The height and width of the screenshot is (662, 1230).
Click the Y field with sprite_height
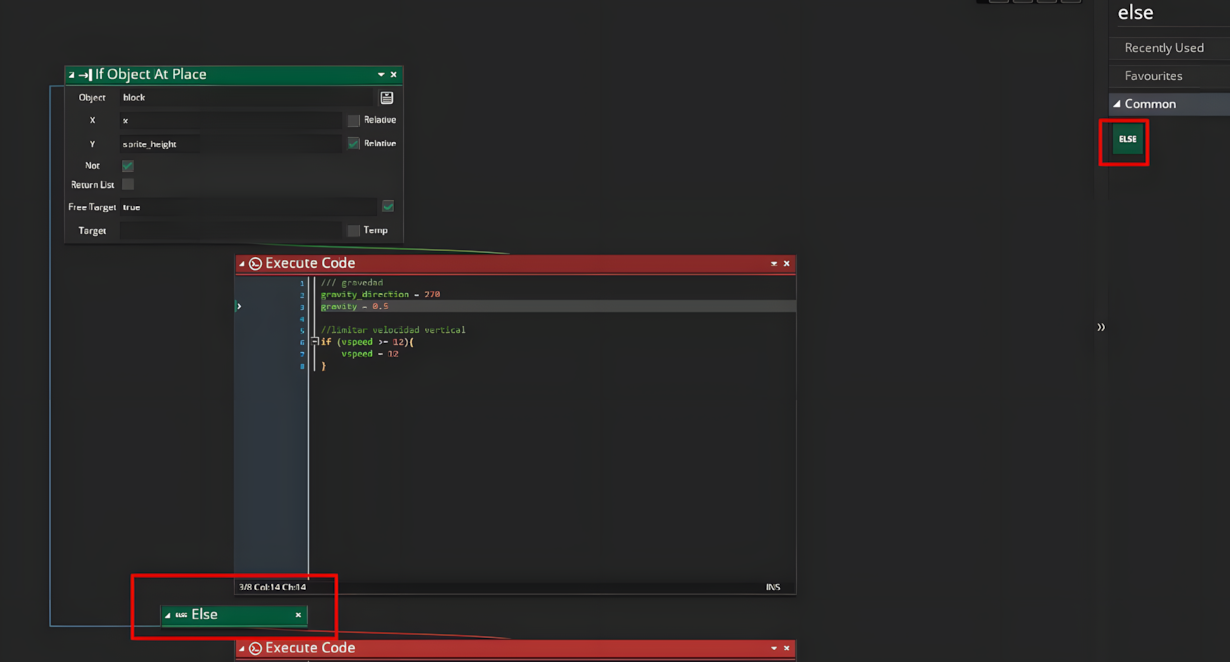pos(231,144)
